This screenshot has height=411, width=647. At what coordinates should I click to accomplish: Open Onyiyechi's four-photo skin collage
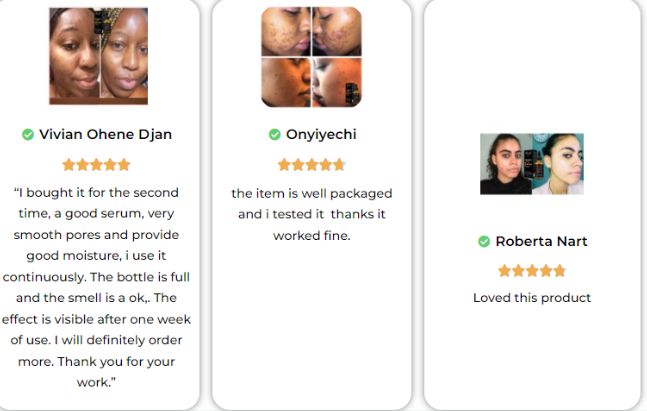pos(311,57)
